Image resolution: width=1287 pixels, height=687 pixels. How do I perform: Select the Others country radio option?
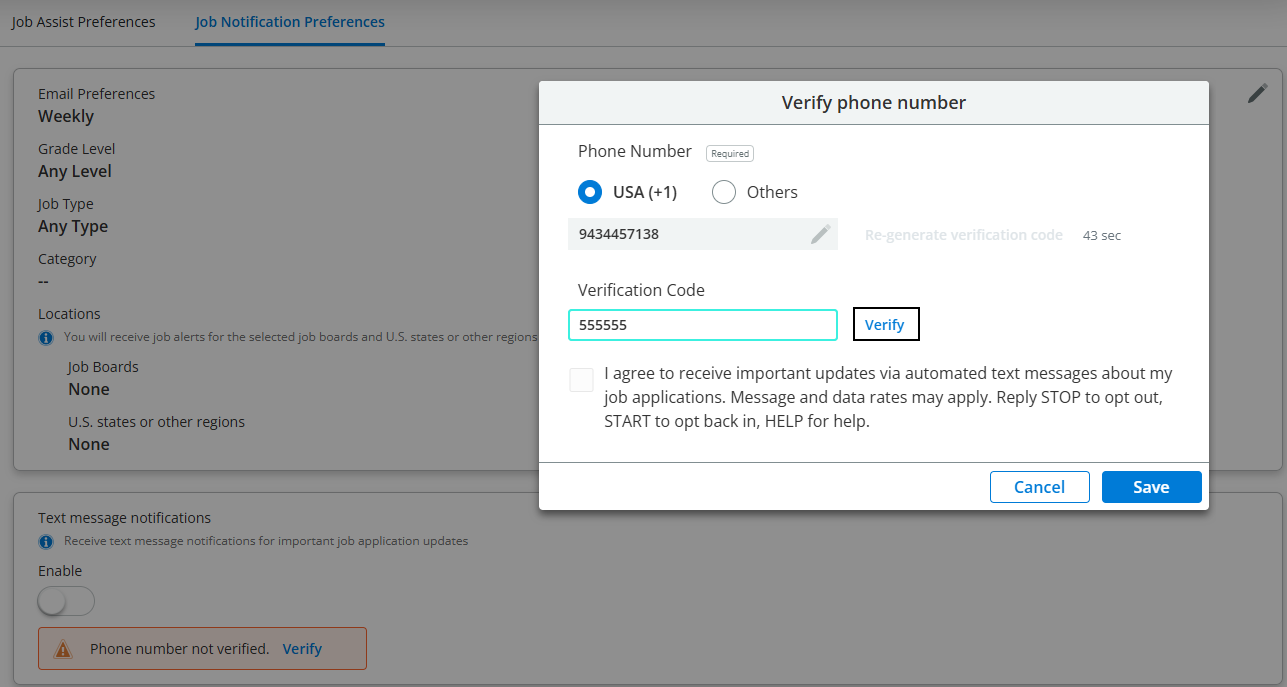click(724, 192)
